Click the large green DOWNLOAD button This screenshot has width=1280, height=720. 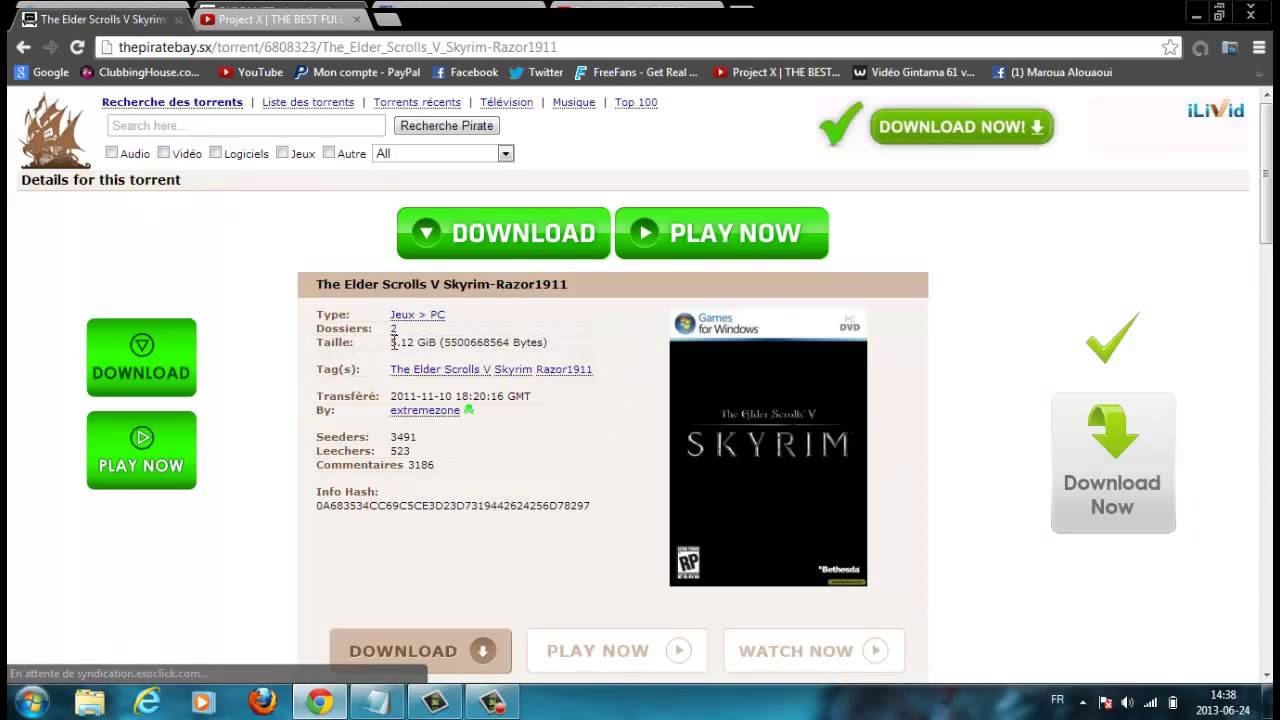(x=503, y=233)
